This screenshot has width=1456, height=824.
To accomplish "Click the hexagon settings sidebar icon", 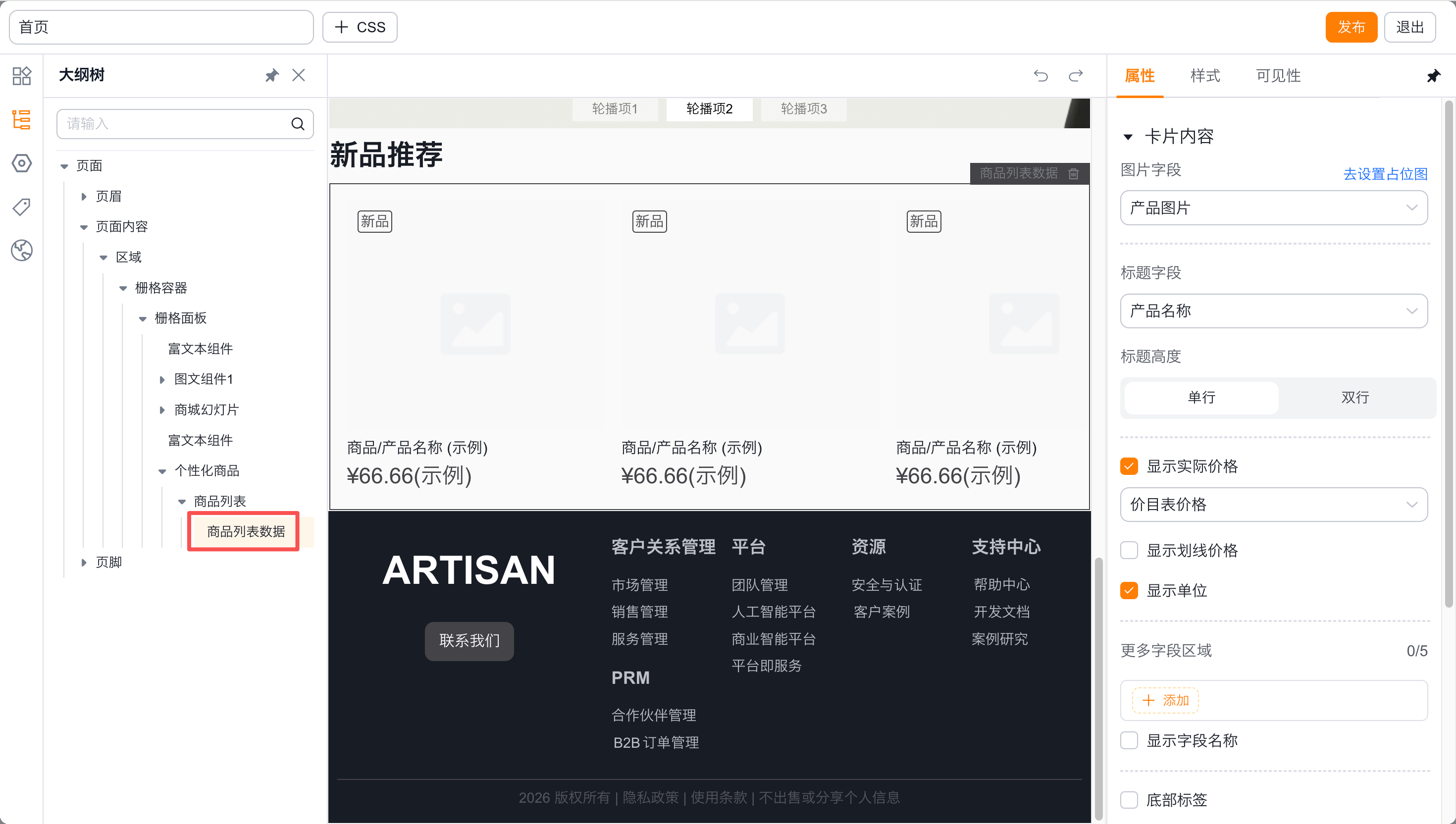I will [21, 163].
